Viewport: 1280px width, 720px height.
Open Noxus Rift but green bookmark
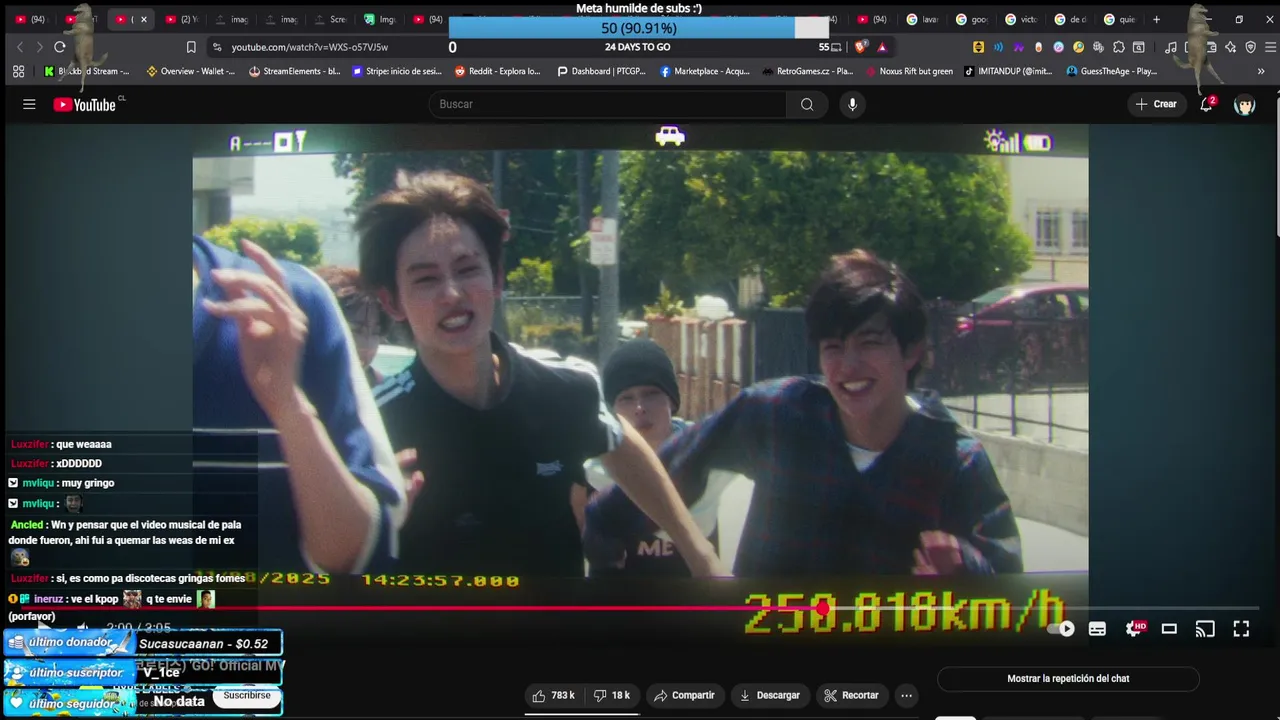point(909,71)
